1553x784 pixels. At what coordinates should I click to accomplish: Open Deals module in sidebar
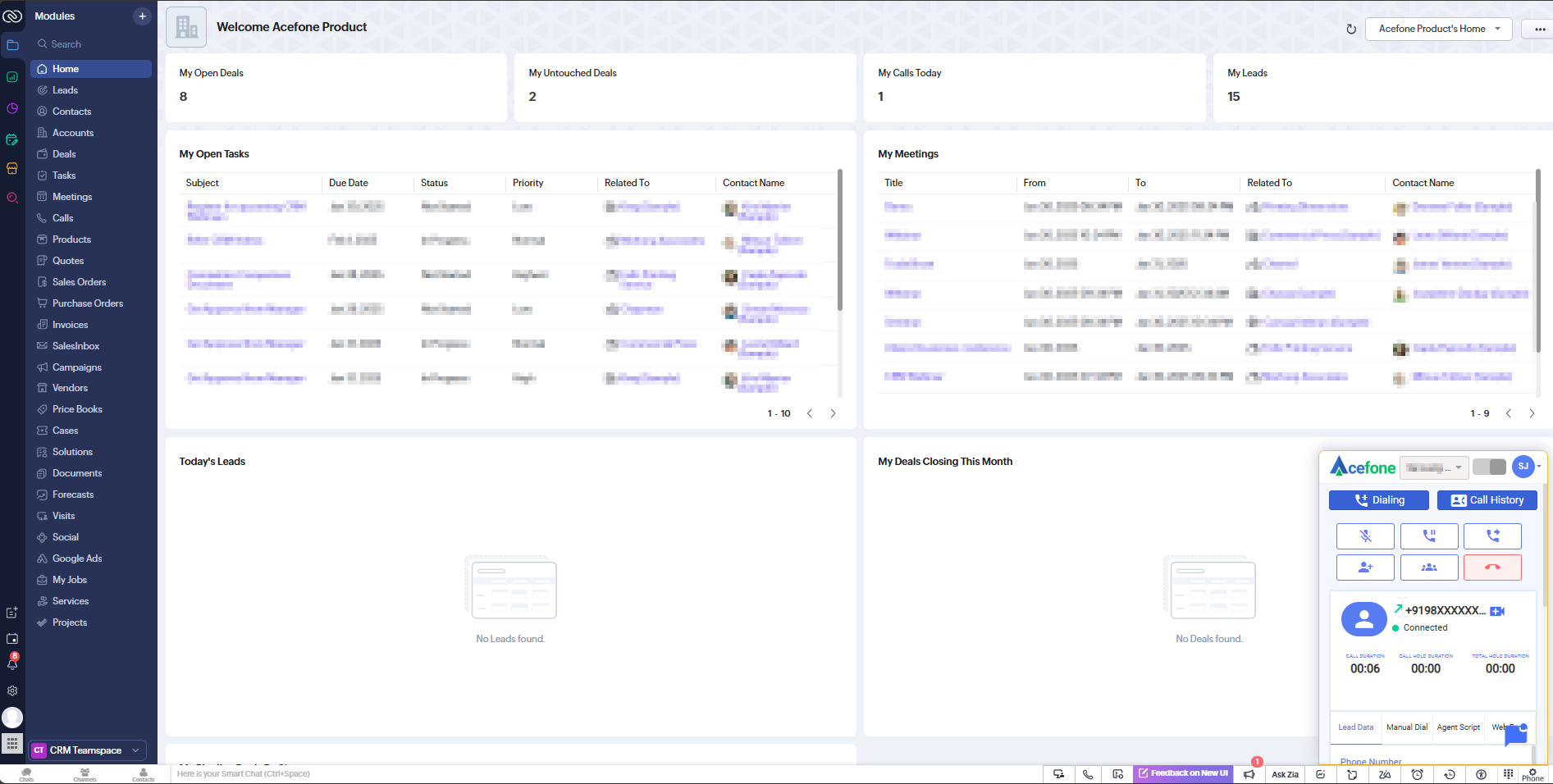[x=91, y=154]
